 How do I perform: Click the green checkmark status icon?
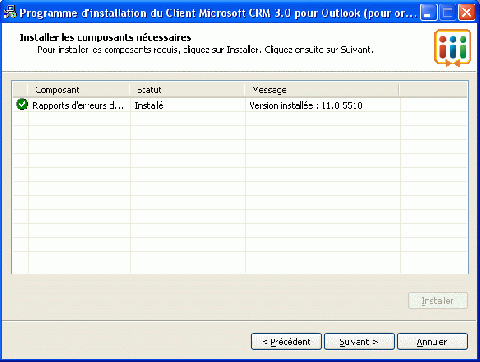tap(22, 105)
